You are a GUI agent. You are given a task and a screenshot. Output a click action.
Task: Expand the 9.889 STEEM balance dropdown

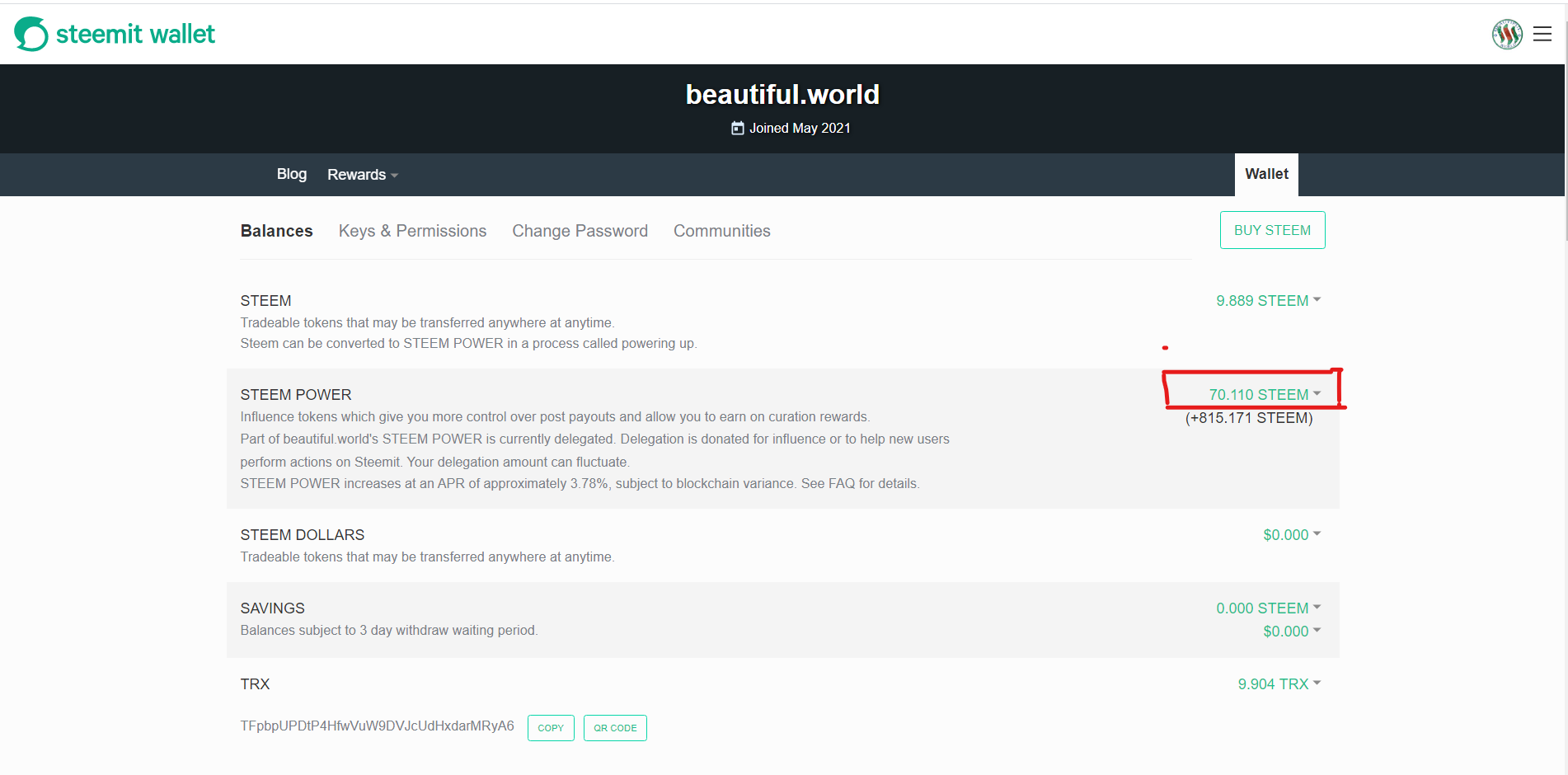tap(1269, 301)
